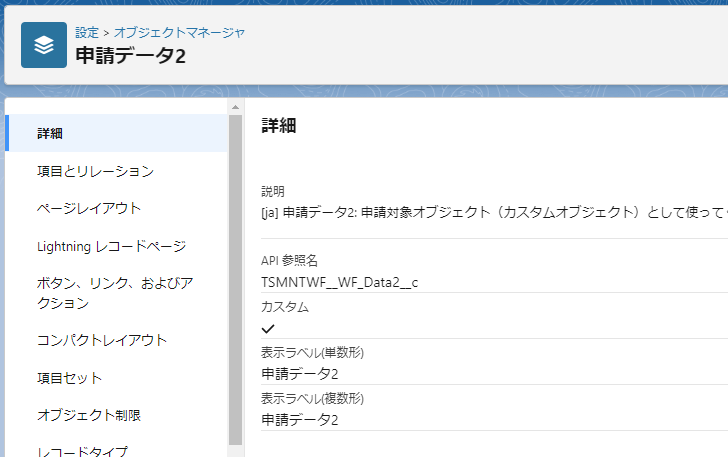Image resolution: width=728 pixels, height=457 pixels.
Task: Click the sidebar scrollbar up arrow
Action: [x=235, y=107]
